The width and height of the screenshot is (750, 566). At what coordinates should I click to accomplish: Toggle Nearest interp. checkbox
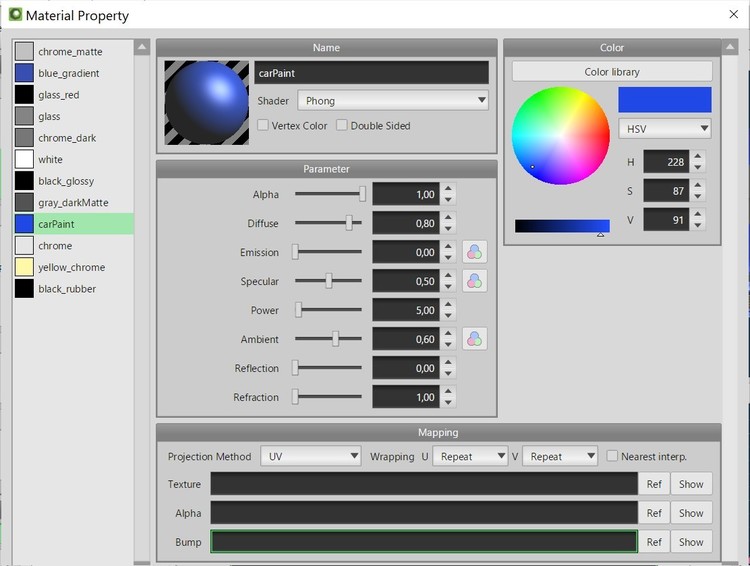(612, 456)
